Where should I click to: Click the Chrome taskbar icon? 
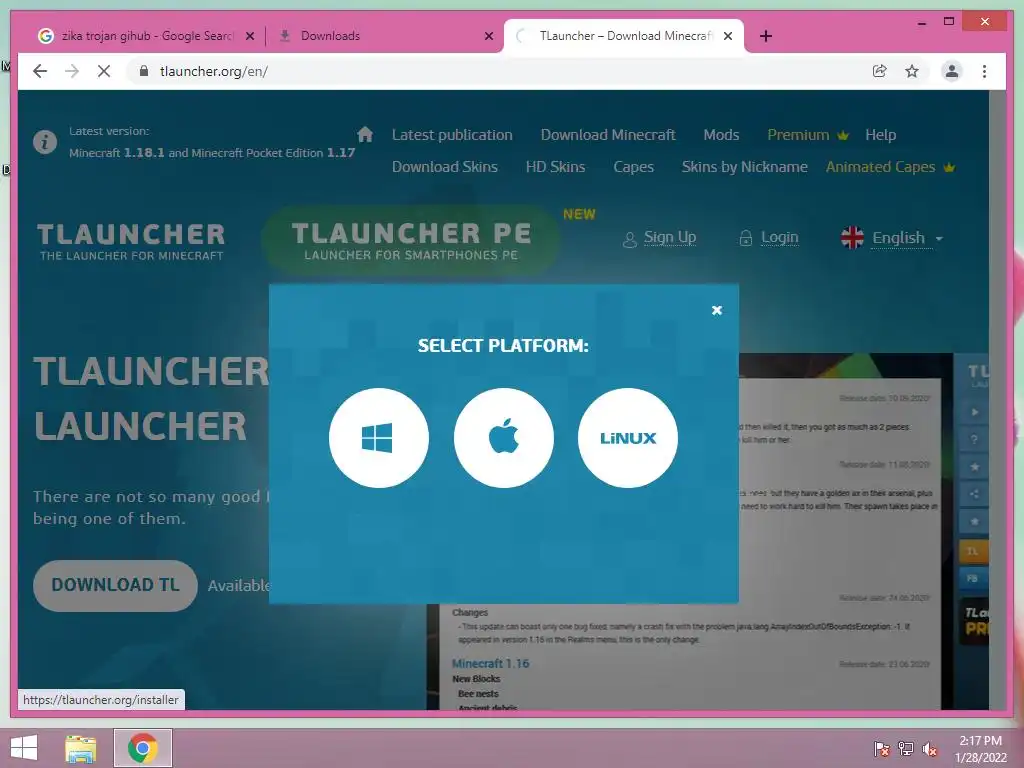click(143, 748)
